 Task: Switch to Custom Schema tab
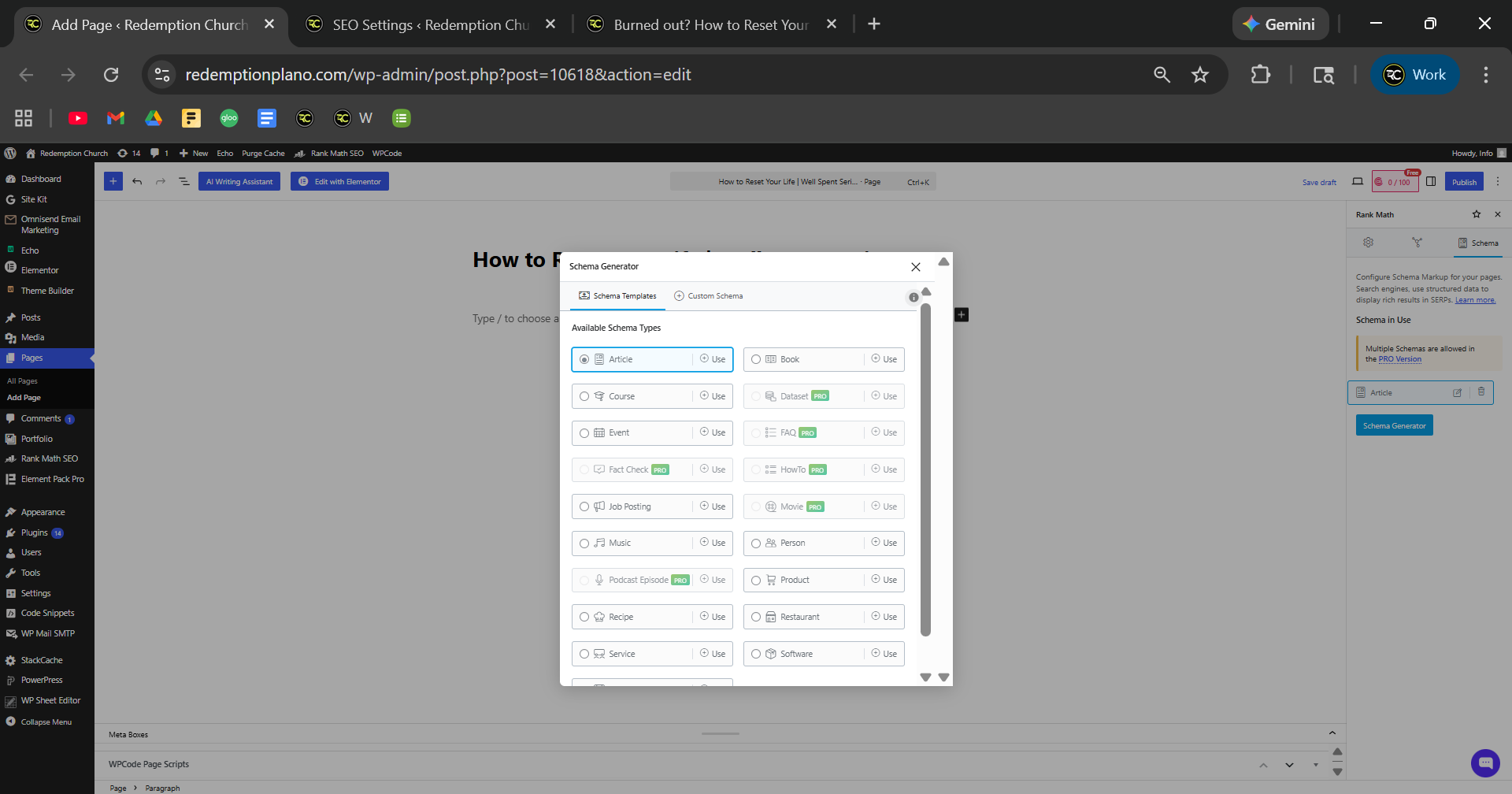(x=708, y=296)
